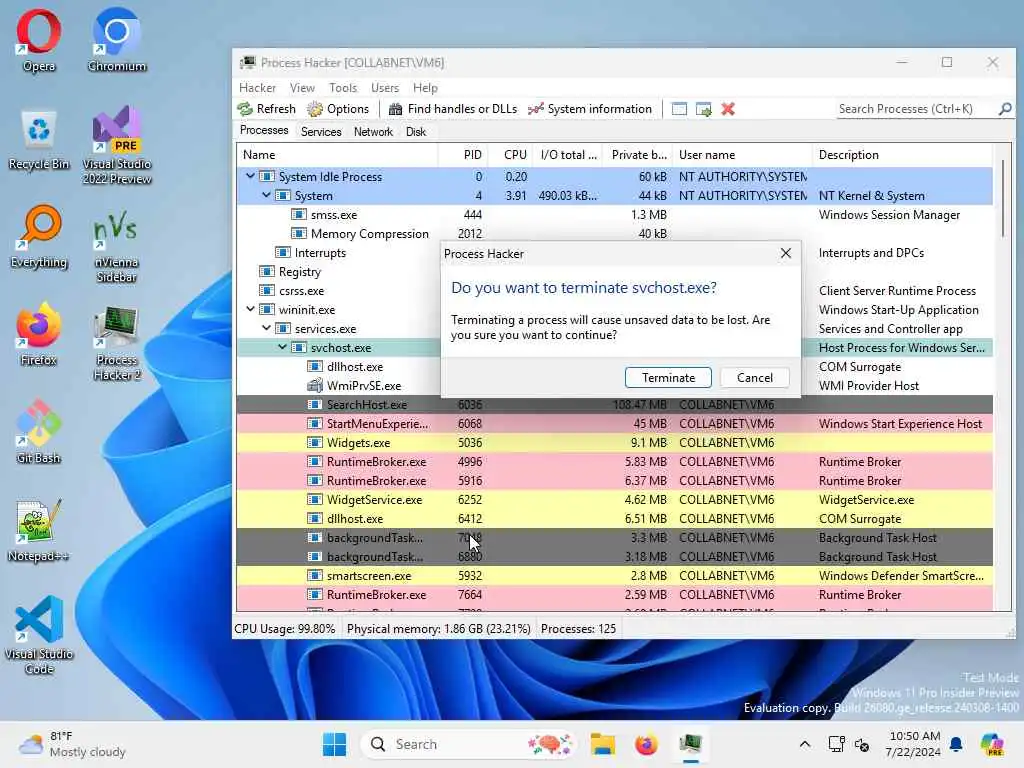Select the smss.exe process row
Screen dimensions: 1024x768
pos(615,214)
